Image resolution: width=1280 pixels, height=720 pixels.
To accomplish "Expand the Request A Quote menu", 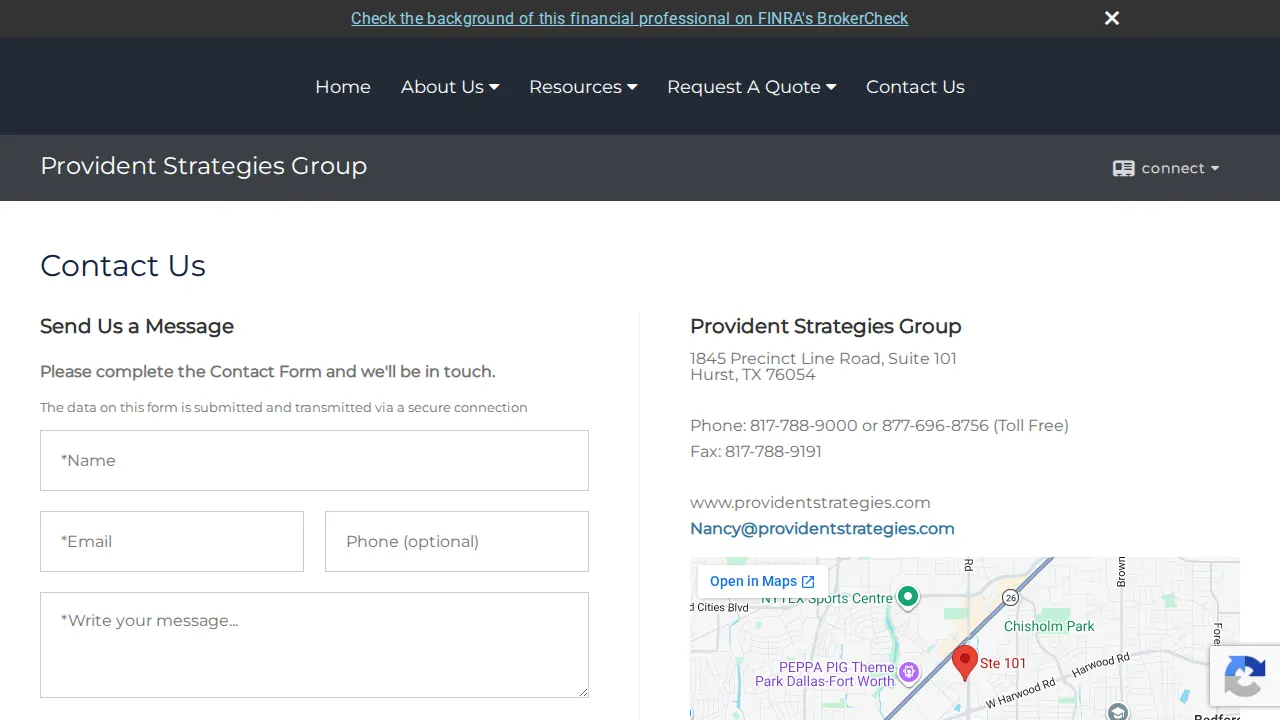I will click(752, 87).
